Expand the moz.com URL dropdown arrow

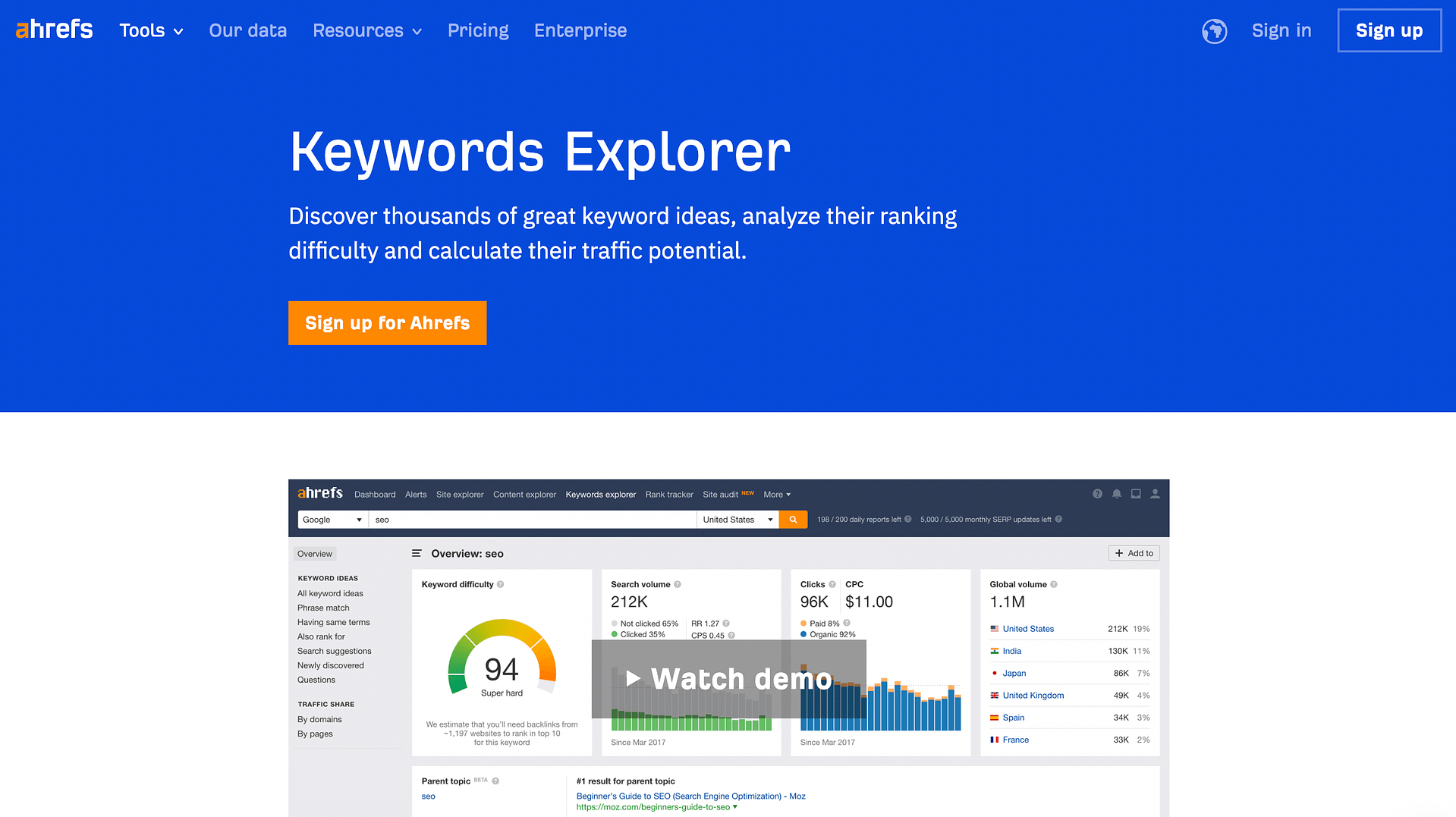(x=734, y=807)
